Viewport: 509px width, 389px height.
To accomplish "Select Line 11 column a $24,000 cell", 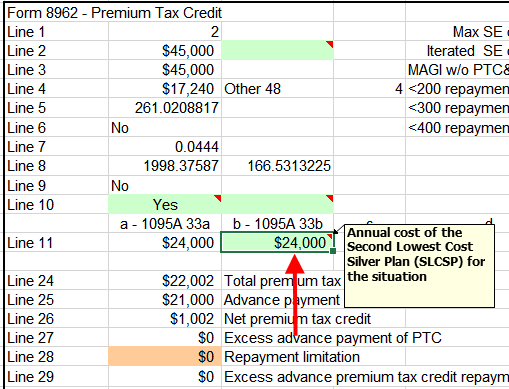I will coord(165,242).
